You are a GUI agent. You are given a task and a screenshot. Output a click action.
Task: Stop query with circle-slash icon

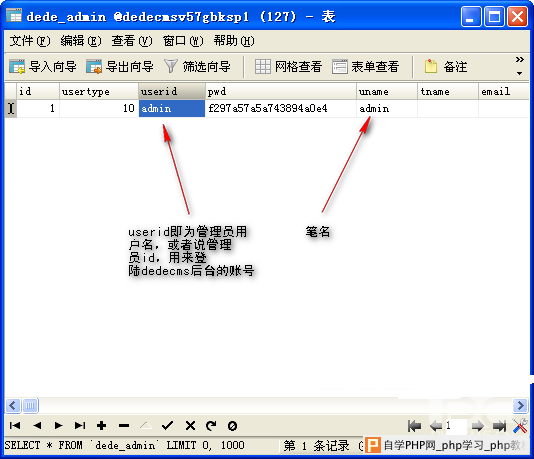click(x=233, y=426)
